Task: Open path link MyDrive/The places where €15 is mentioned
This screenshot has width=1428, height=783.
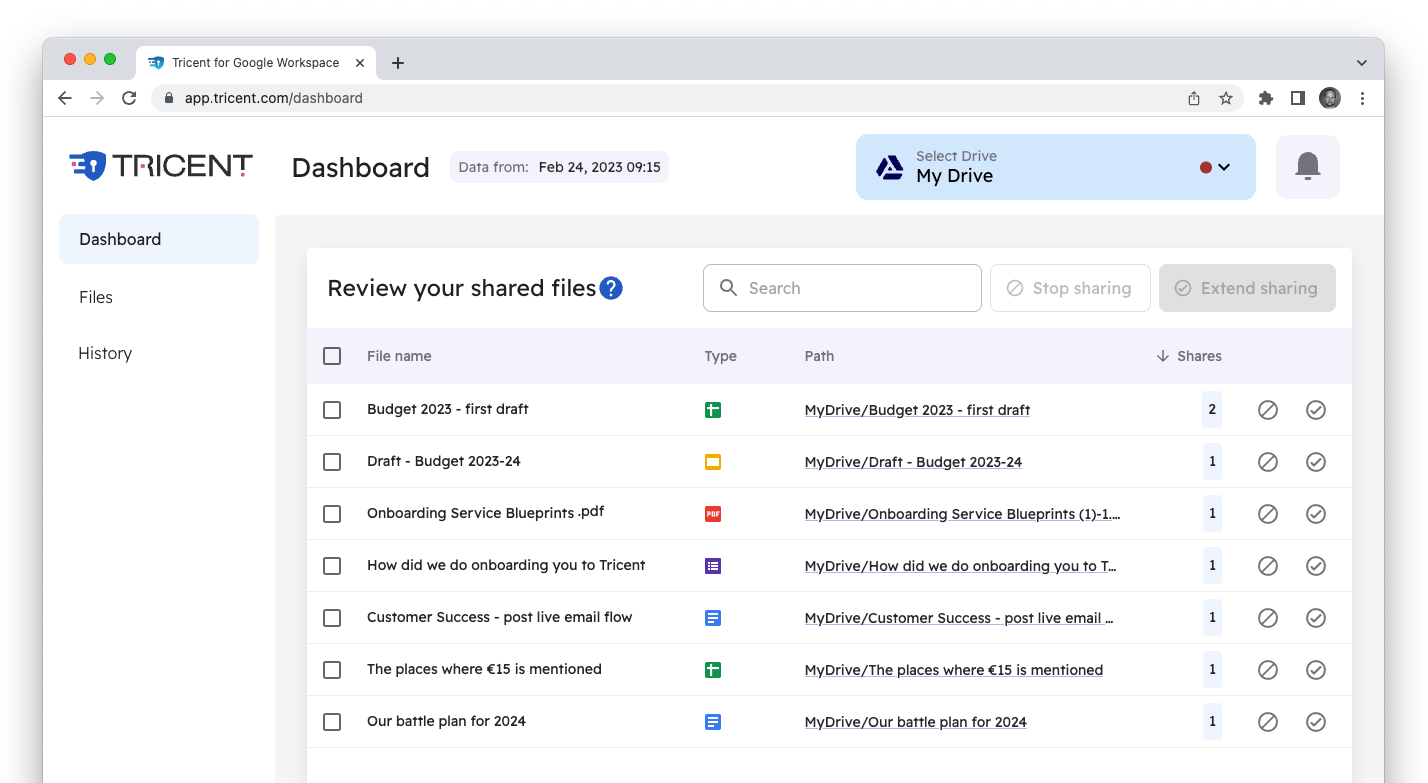Action: (x=954, y=670)
